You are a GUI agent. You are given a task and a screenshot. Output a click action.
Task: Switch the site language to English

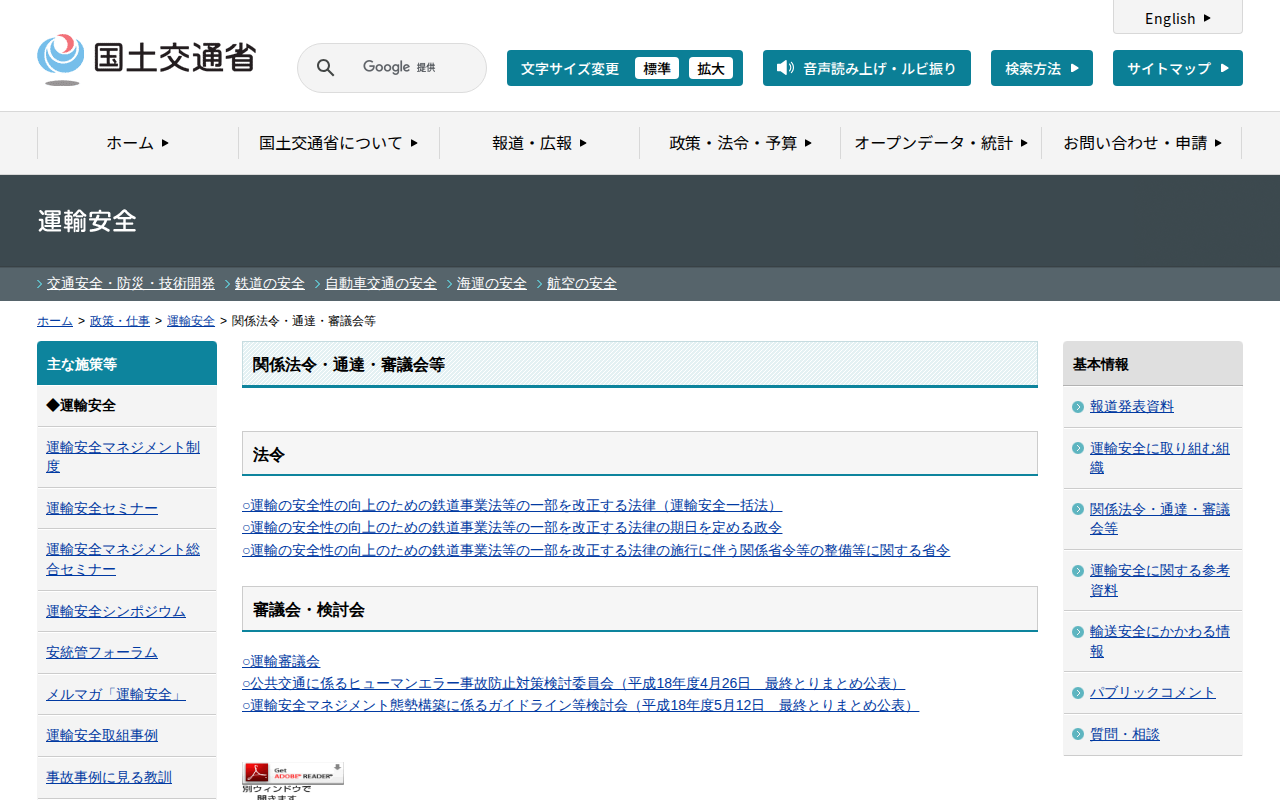point(1177,18)
